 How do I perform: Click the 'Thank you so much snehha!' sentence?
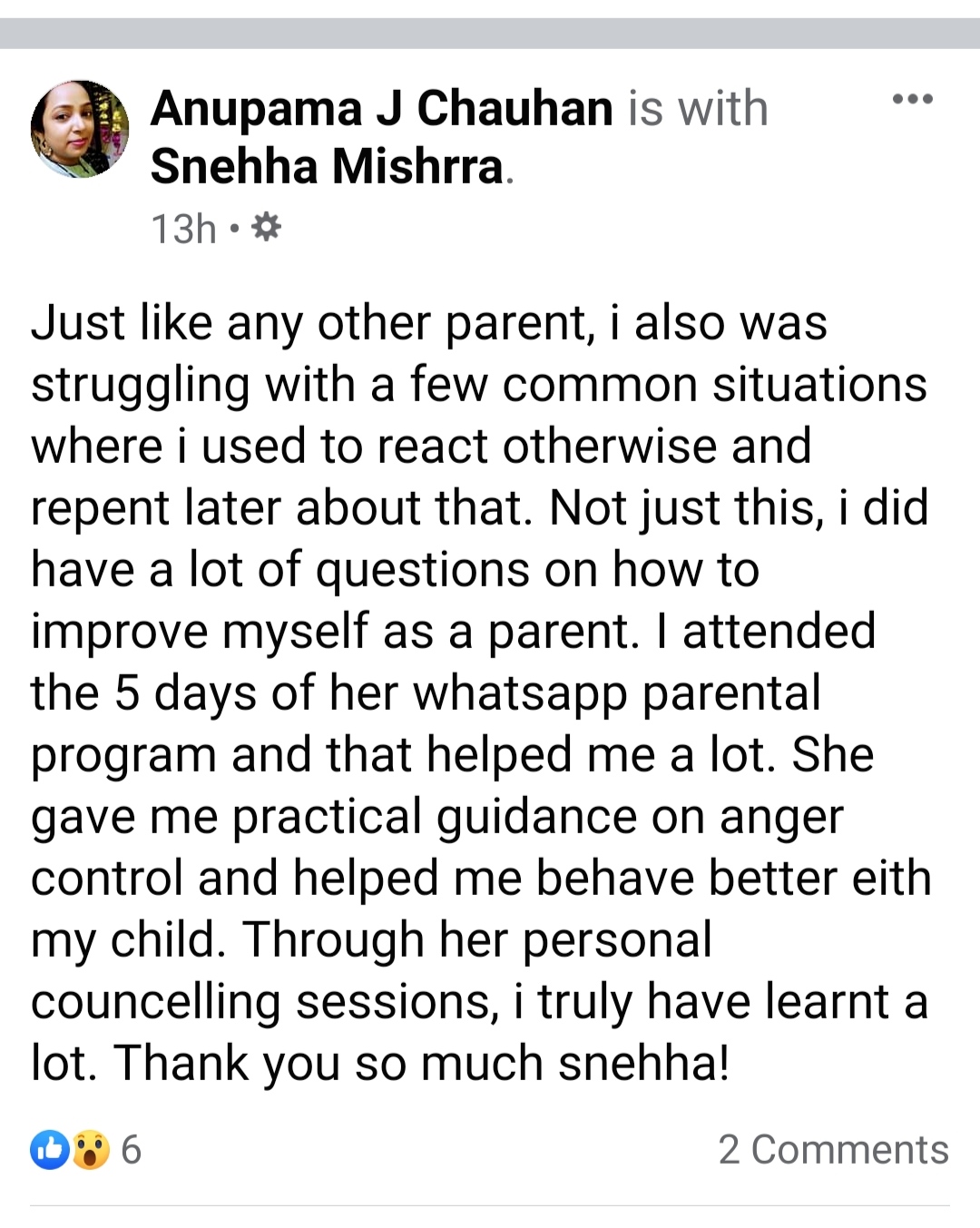click(422, 1064)
